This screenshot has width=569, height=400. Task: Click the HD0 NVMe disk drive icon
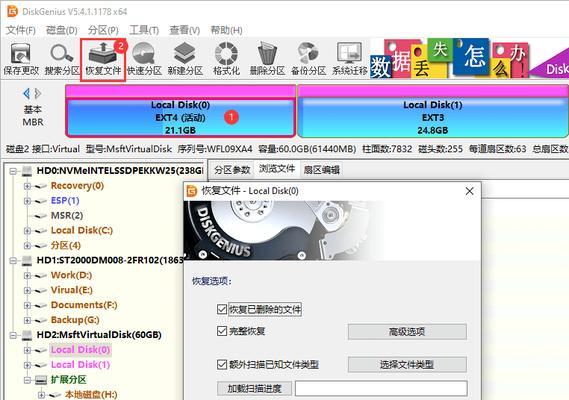tap(27, 171)
